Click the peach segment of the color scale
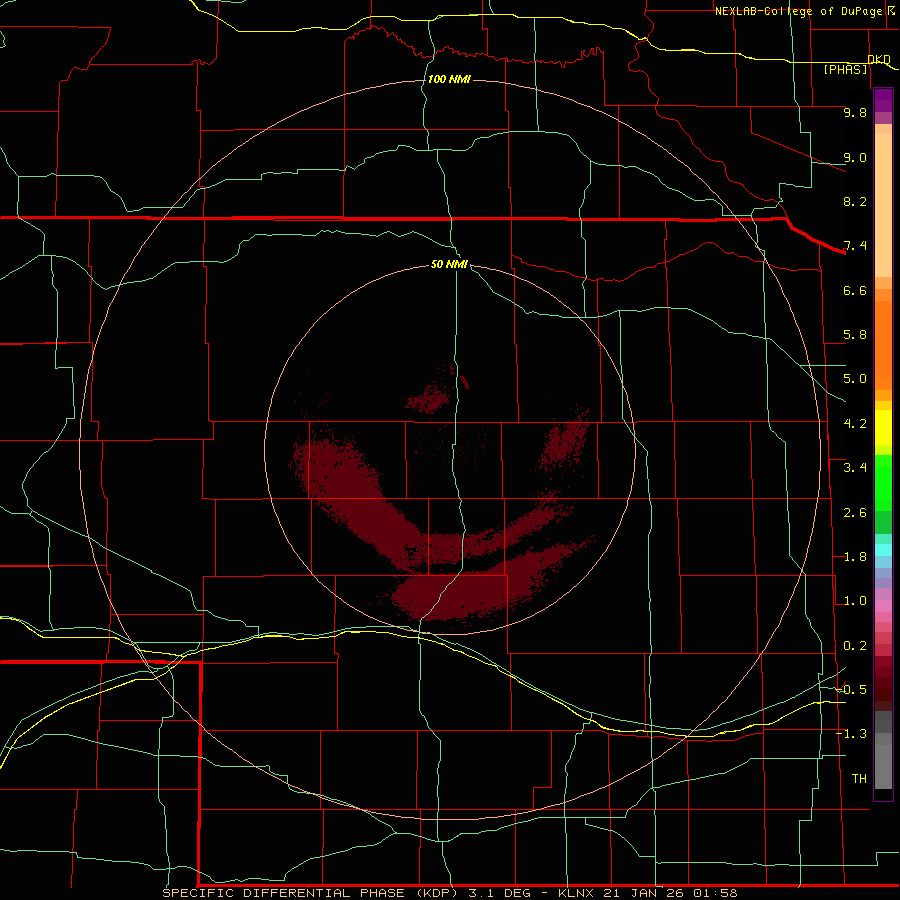Viewport: 900px width, 900px height. pyautogui.click(x=883, y=205)
